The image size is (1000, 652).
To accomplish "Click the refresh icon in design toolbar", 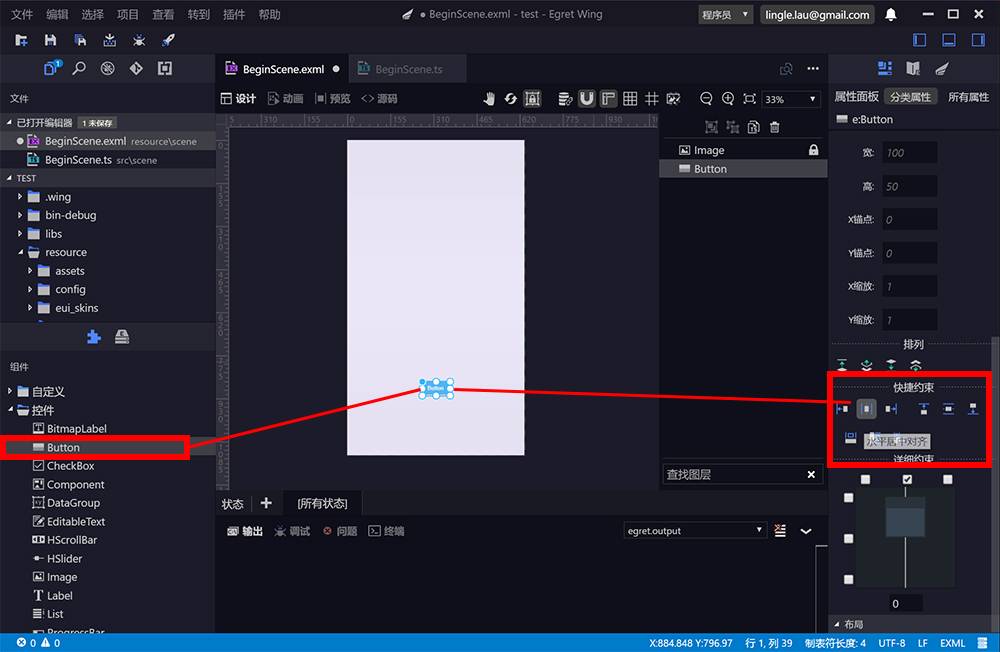I will pyautogui.click(x=510, y=98).
